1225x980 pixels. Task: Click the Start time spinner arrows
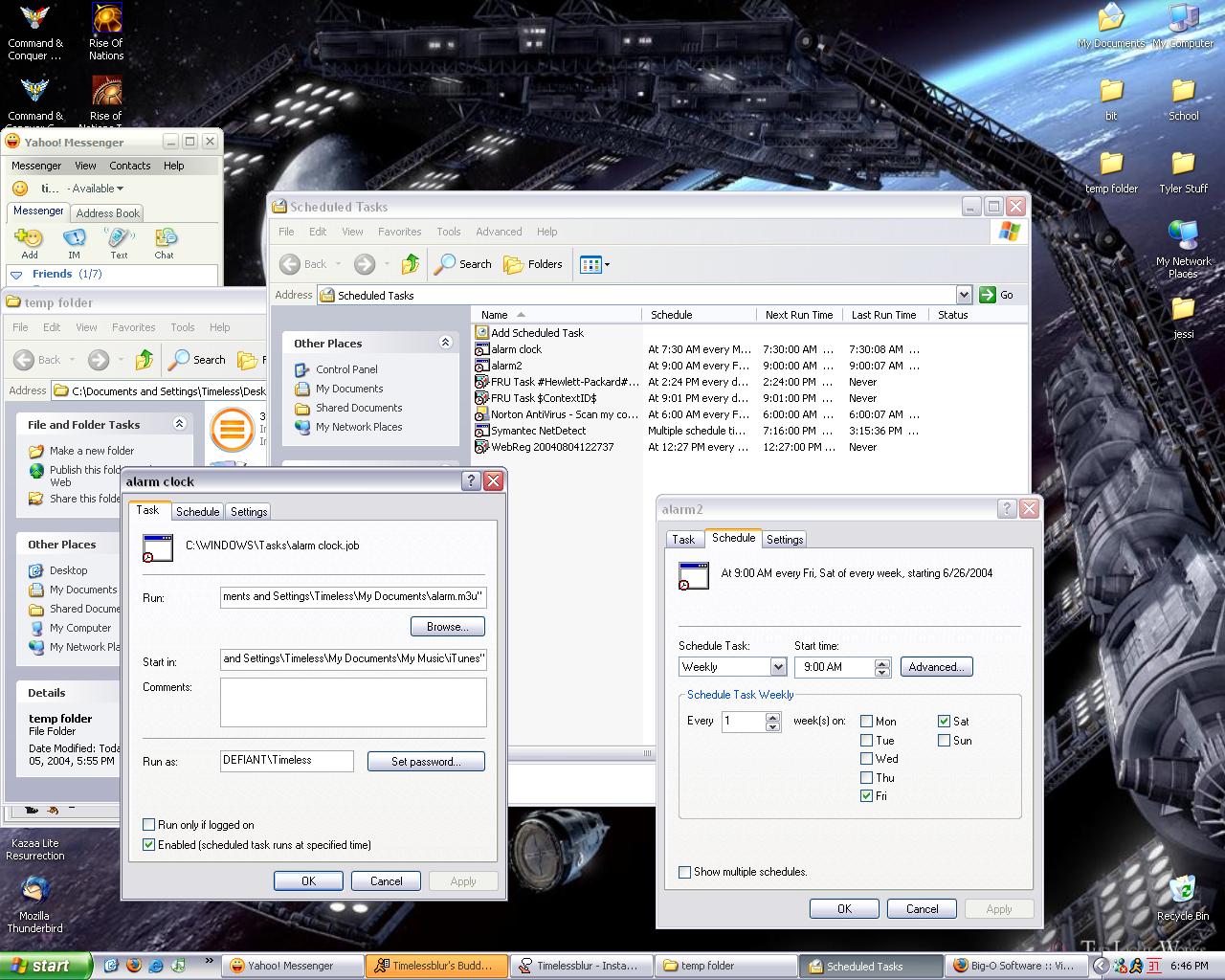(x=882, y=667)
